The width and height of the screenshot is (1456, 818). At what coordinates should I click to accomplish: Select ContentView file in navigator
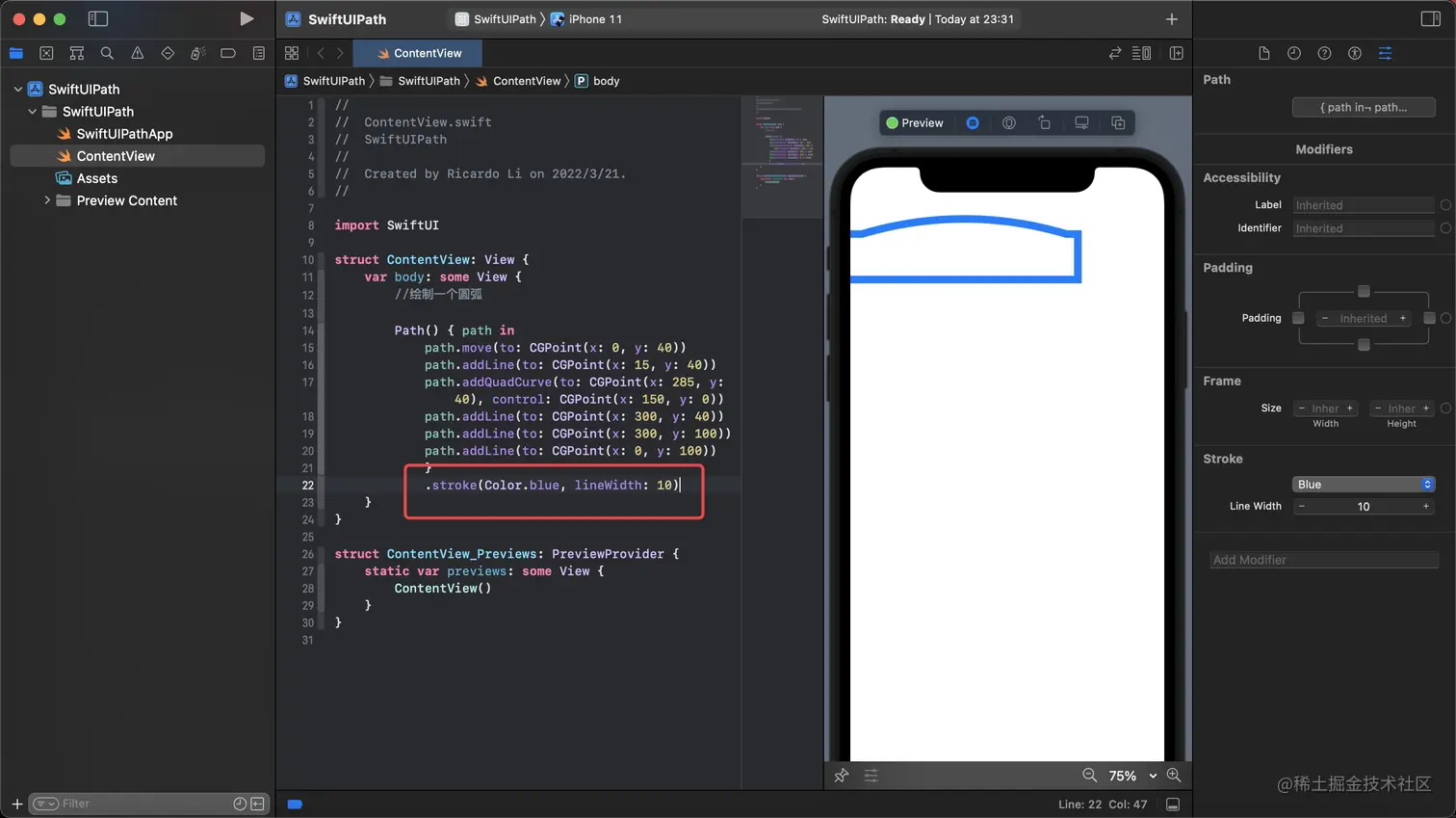click(137, 156)
